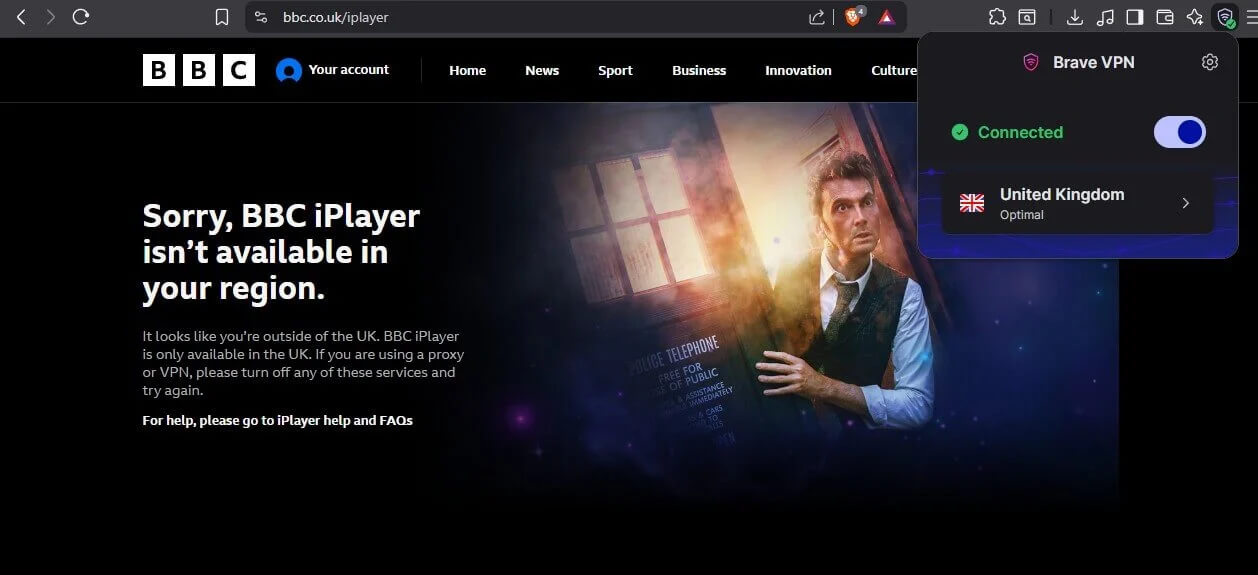Open the News section of BBC

[542, 70]
